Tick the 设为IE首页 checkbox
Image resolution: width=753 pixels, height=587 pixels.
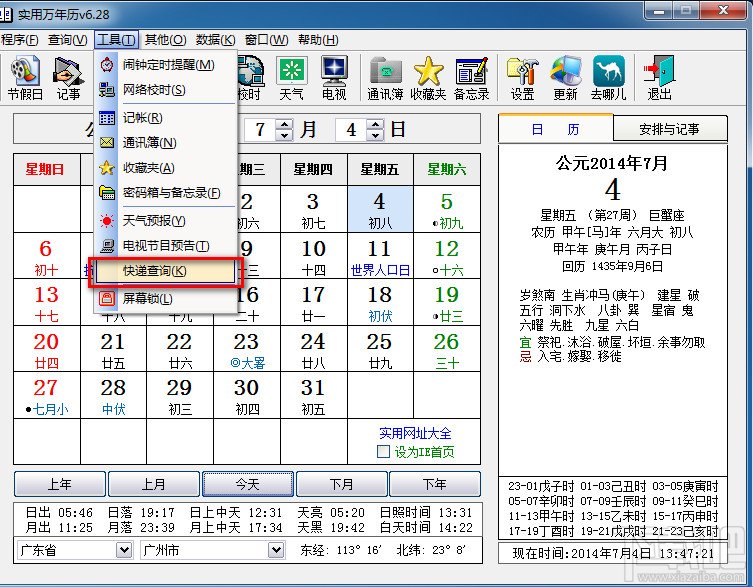click(x=383, y=452)
